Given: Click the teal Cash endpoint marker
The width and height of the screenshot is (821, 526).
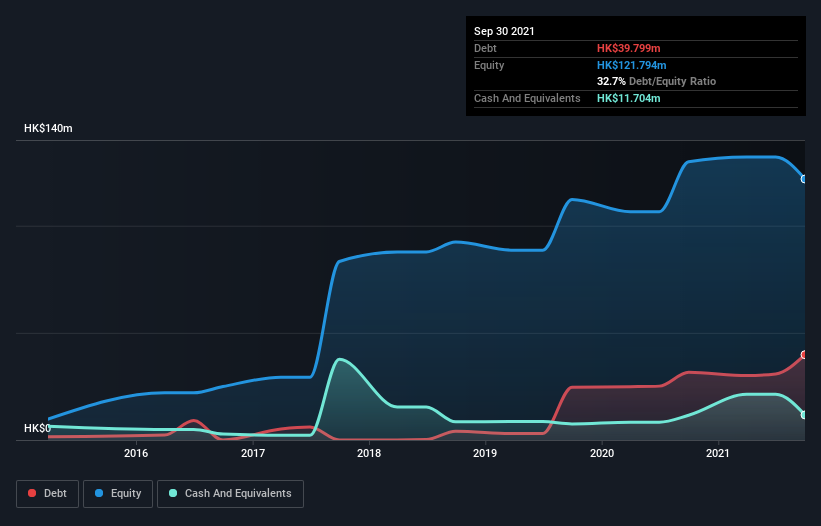Looking at the screenshot, I should point(804,415).
